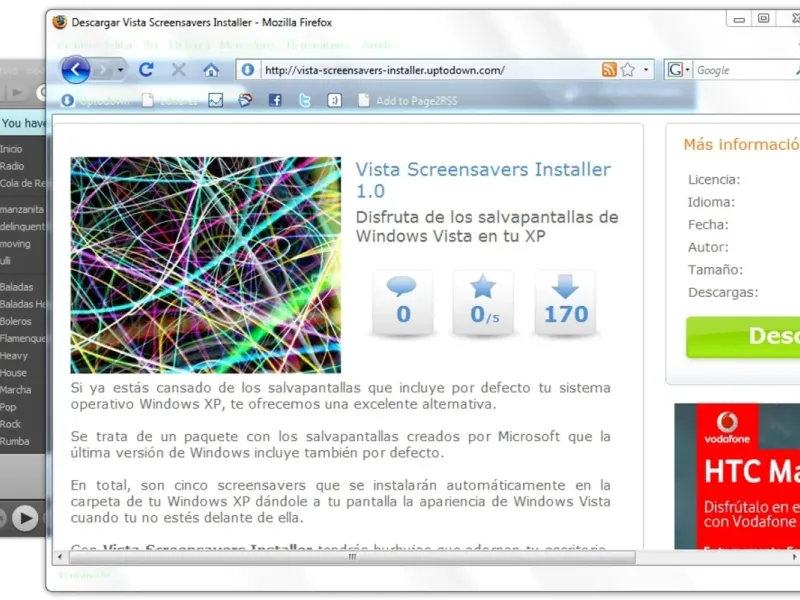Select Rock genre in the music player
This screenshot has height=600, width=800.
(x=10, y=424)
